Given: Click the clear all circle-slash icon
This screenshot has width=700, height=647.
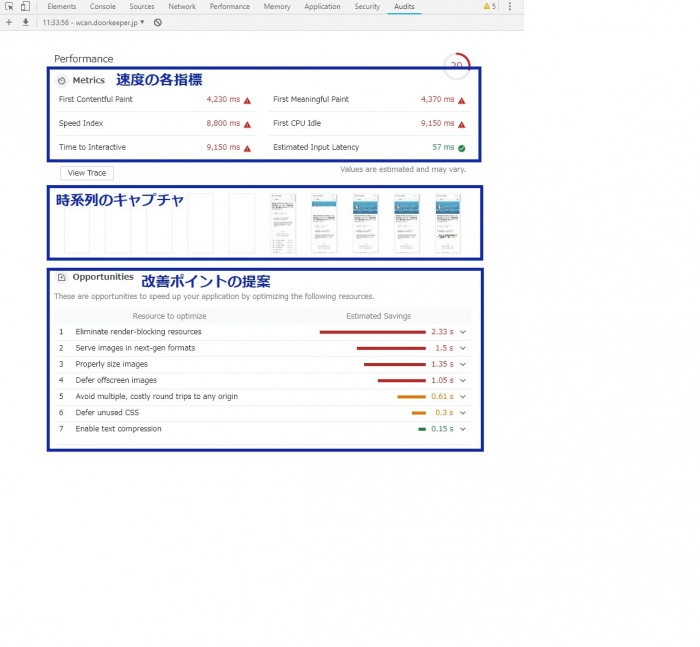Looking at the screenshot, I should [158, 21].
